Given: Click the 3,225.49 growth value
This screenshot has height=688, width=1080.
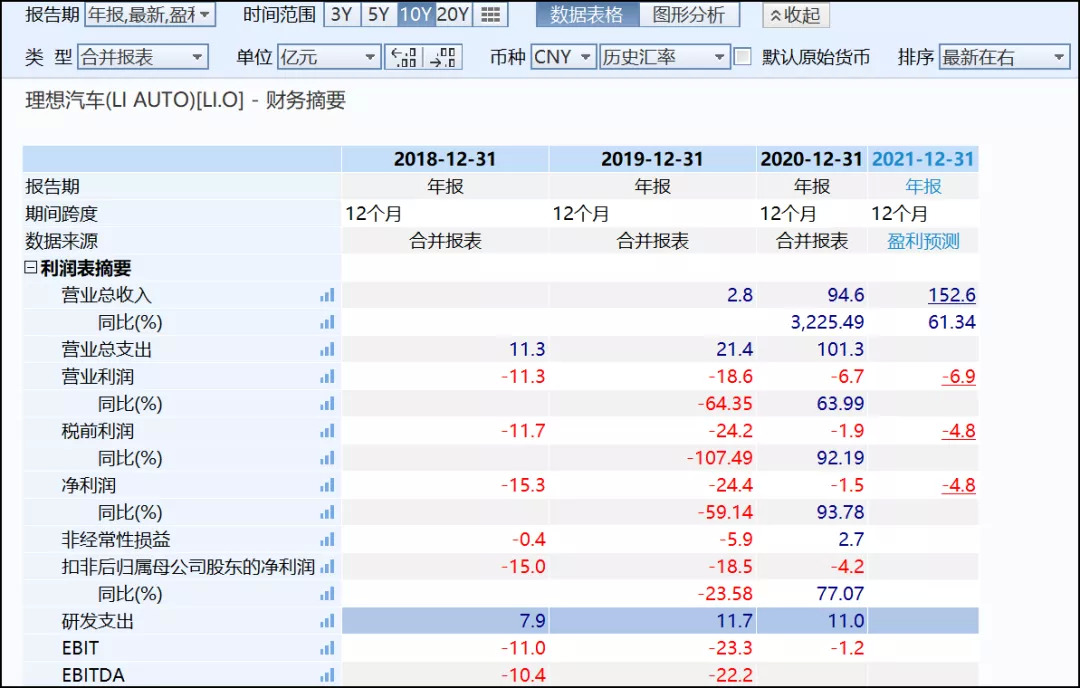Looking at the screenshot, I should [x=827, y=322].
